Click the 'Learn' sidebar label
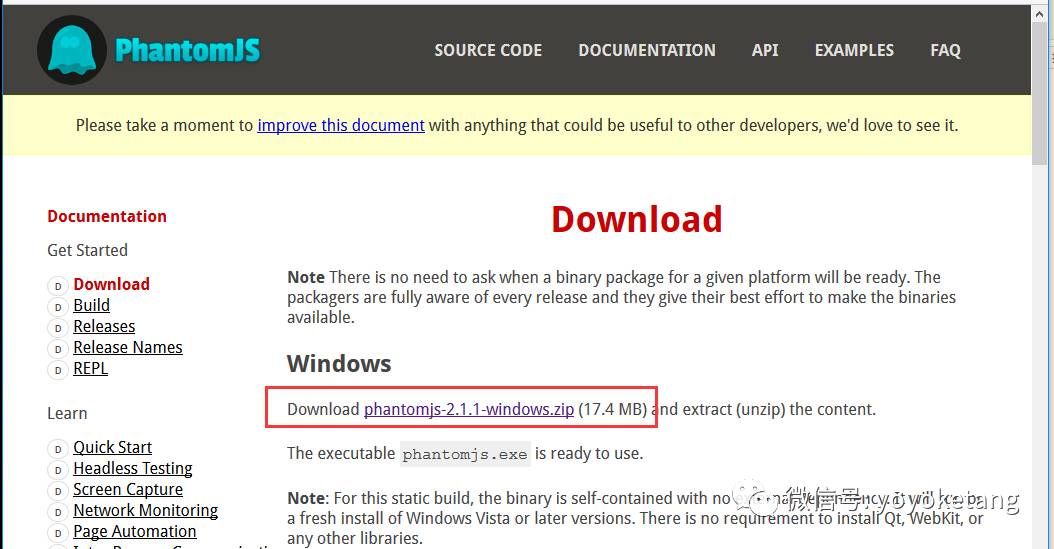 67,413
